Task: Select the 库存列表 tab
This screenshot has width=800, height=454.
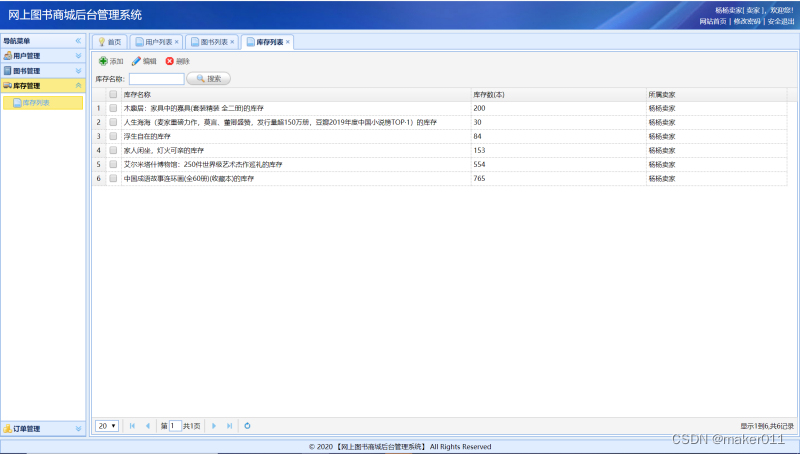Action: 268,42
